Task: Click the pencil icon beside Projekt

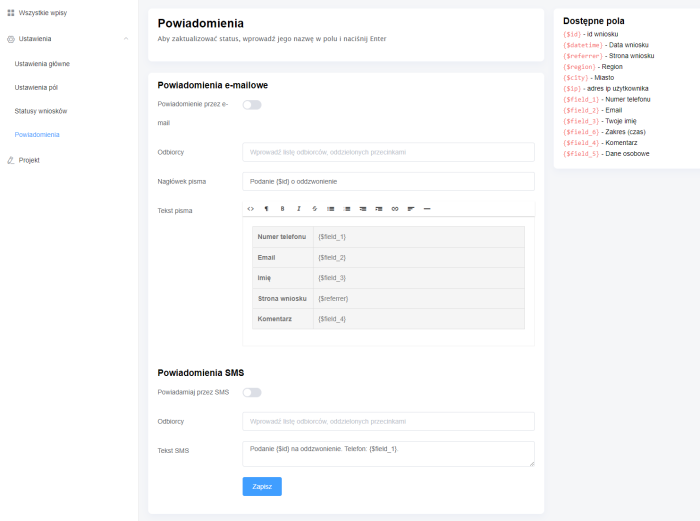Action: (11, 160)
